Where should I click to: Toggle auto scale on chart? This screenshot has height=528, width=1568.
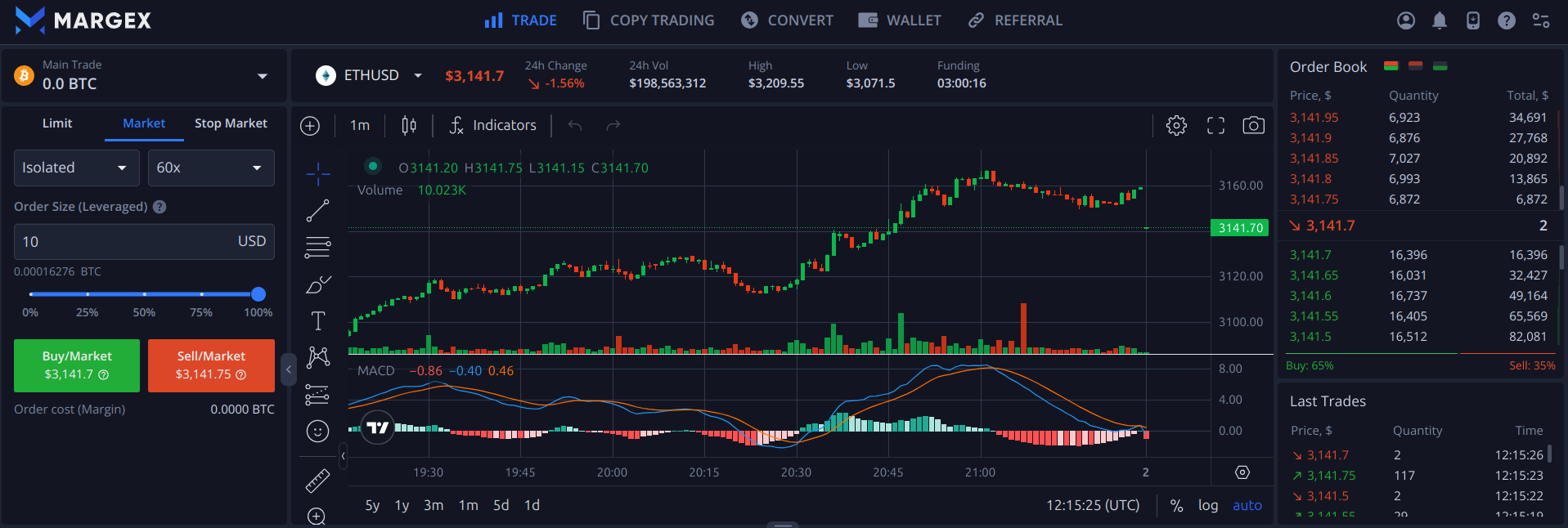tap(1247, 505)
